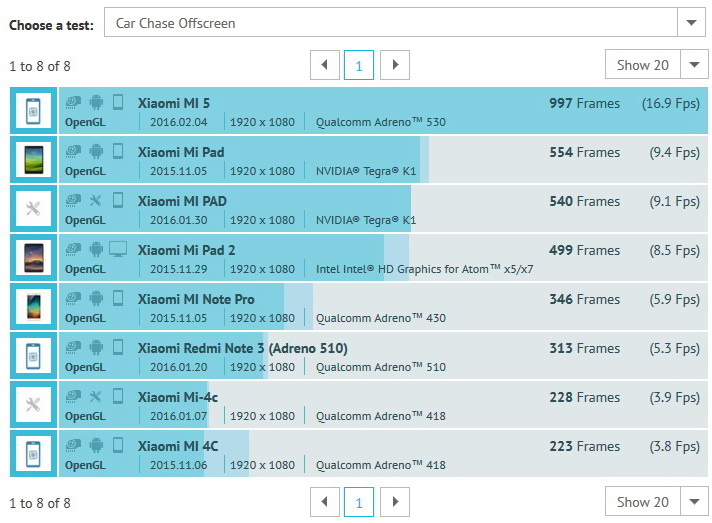Click GPU chip icon in MI Note Pro row

point(73,298)
